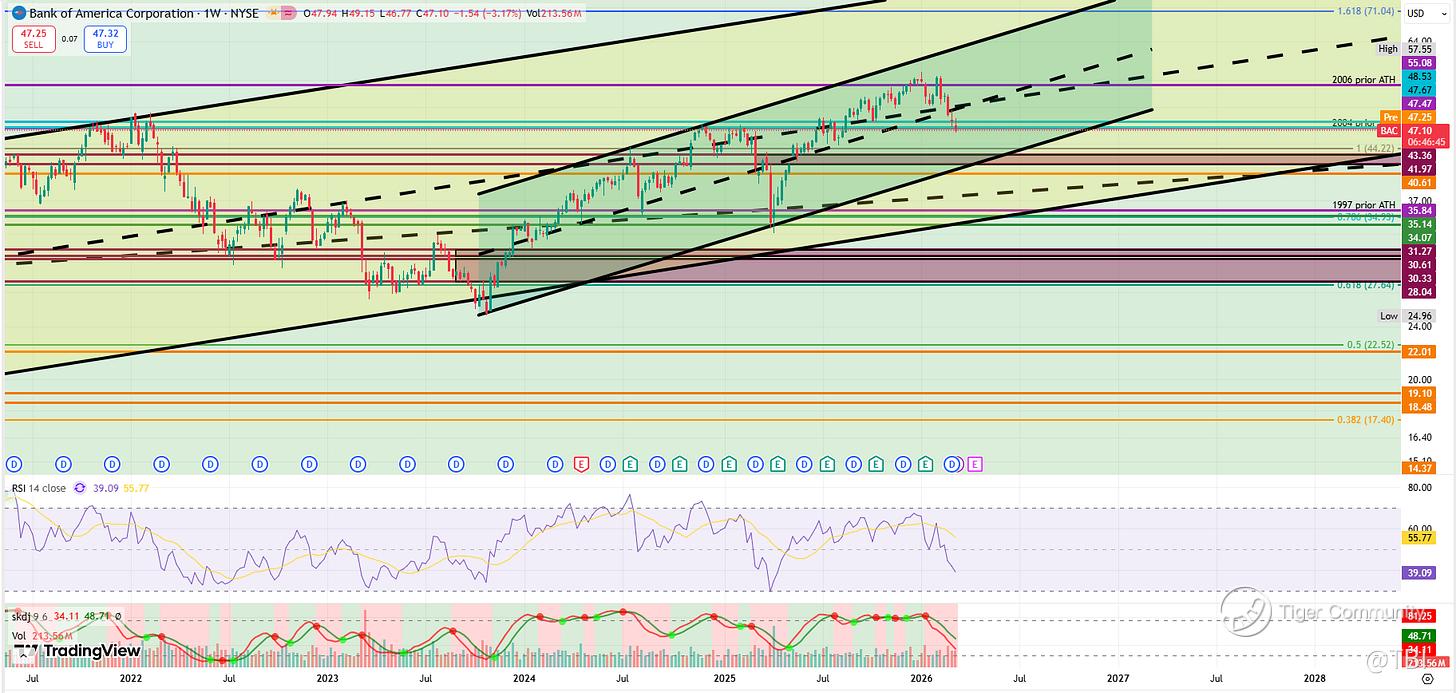The width and height of the screenshot is (1456, 693).
Task: Click the 0.382 (17.40) Fibonacci label
Action: click(x=1368, y=420)
